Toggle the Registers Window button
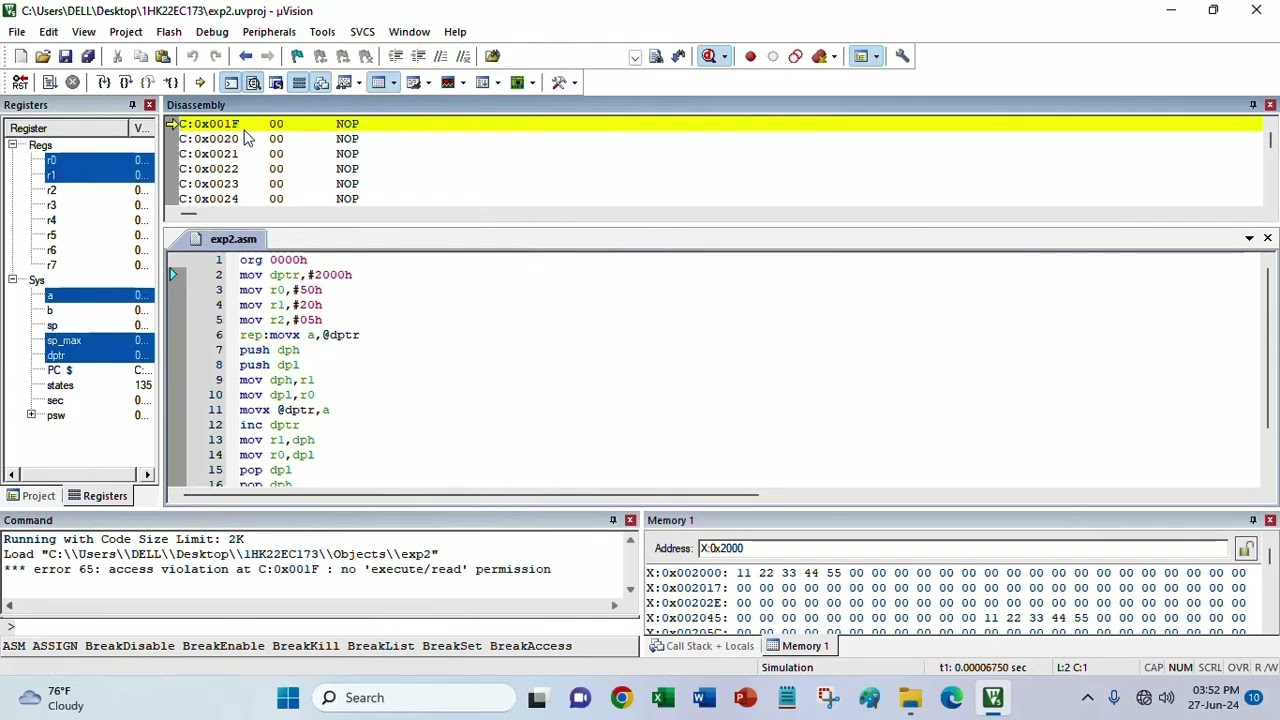Viewport: 1280px width, 720px height. (x=299, y=82)
